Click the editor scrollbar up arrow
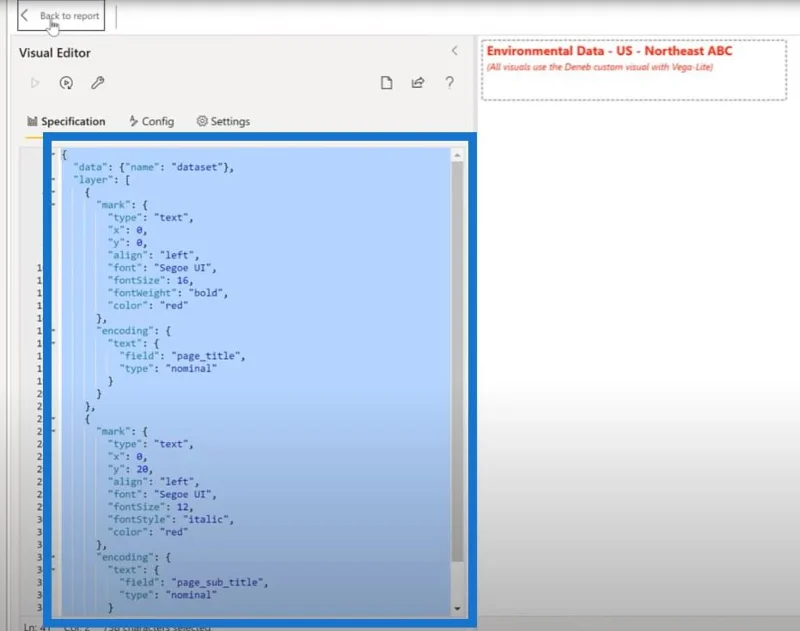The image size is (800, 631). tap(457, 155)
